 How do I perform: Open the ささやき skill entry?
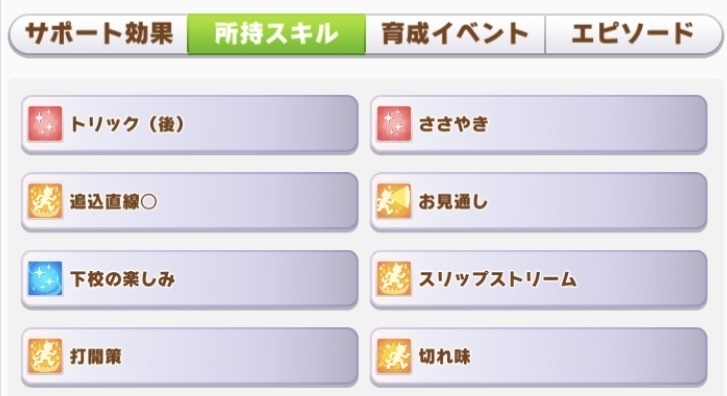538,124
